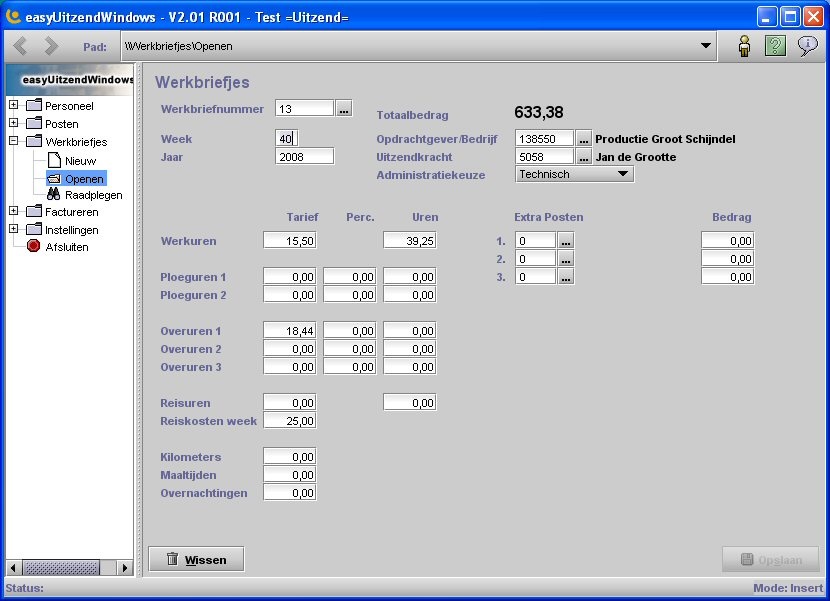Screen dimensions: 830x601
Task: Click the Jaar input field
Action: [x=304, y=157]
